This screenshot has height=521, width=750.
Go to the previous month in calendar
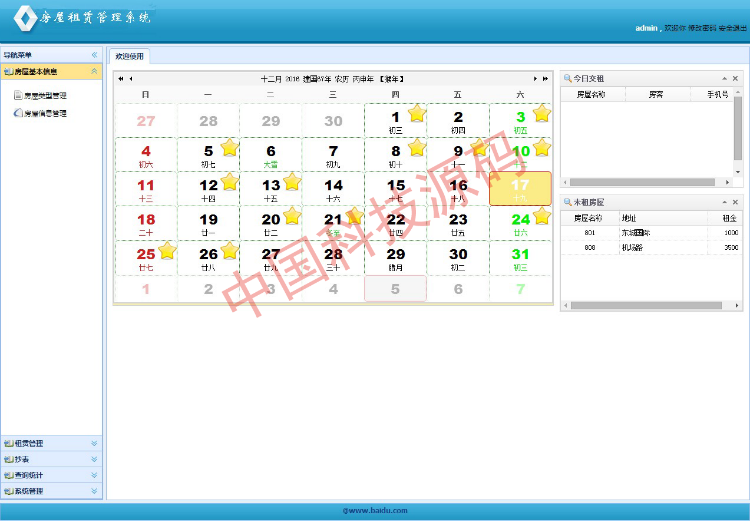pos(130,78)
